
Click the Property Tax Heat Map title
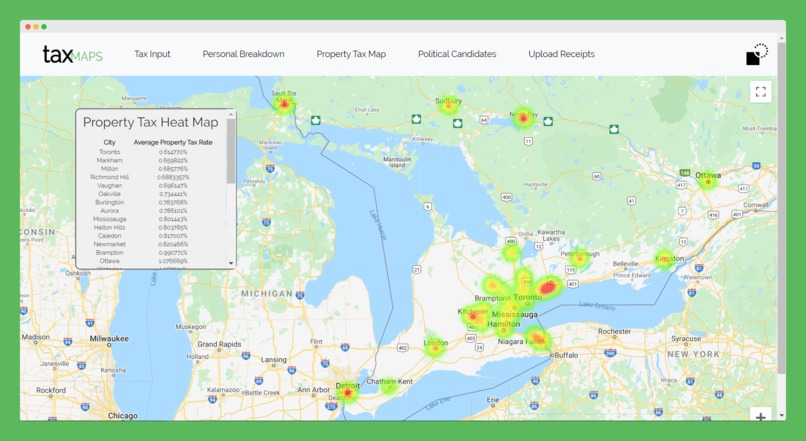(151, 122)
